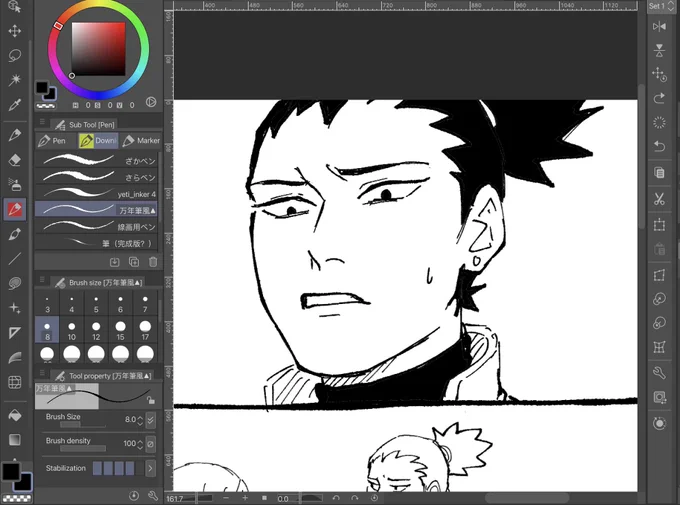
Task: Select the Move layer tool
Action: [x=15, y=31]
